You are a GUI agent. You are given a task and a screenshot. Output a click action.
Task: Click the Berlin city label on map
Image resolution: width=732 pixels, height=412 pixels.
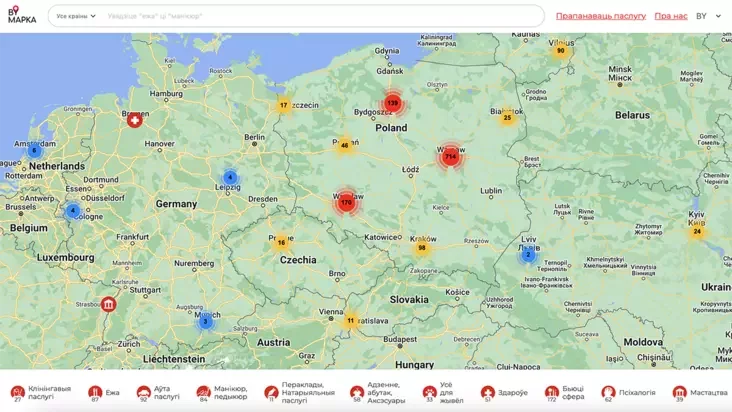tap(254, 137)
